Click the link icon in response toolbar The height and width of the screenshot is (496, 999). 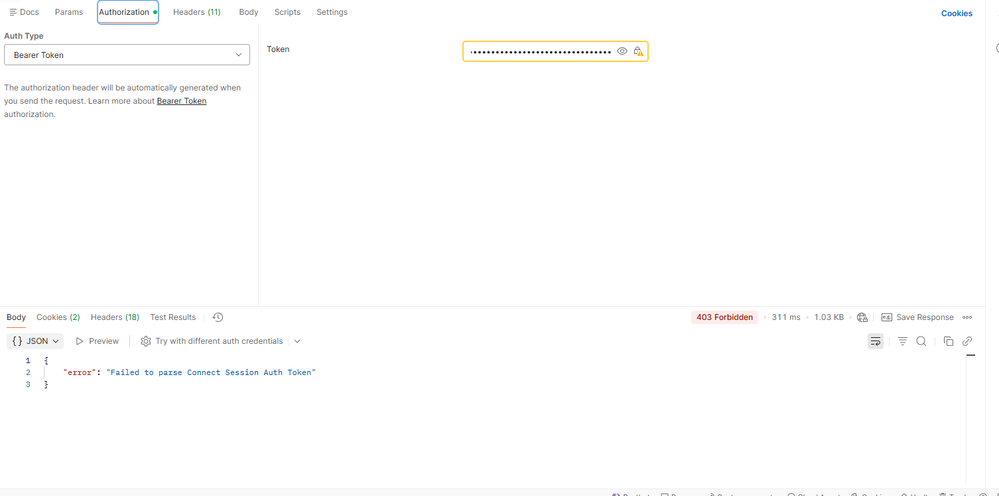click(967, 341)
